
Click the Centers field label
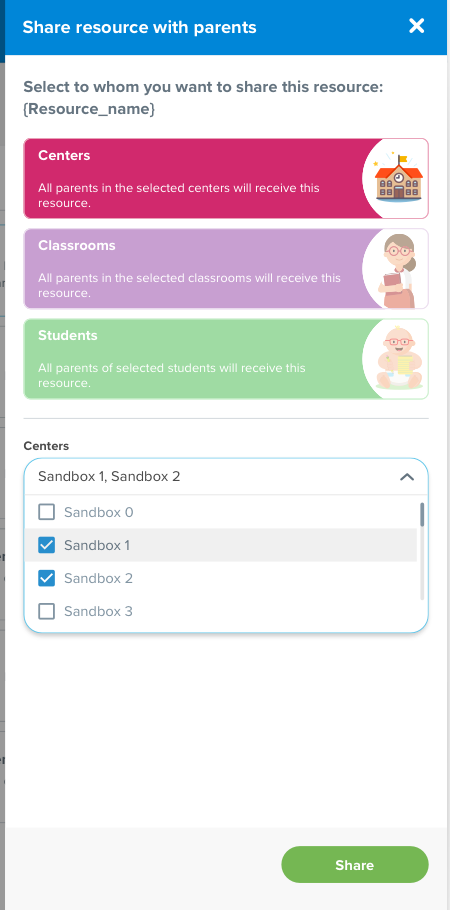click(x=46, y=446)
